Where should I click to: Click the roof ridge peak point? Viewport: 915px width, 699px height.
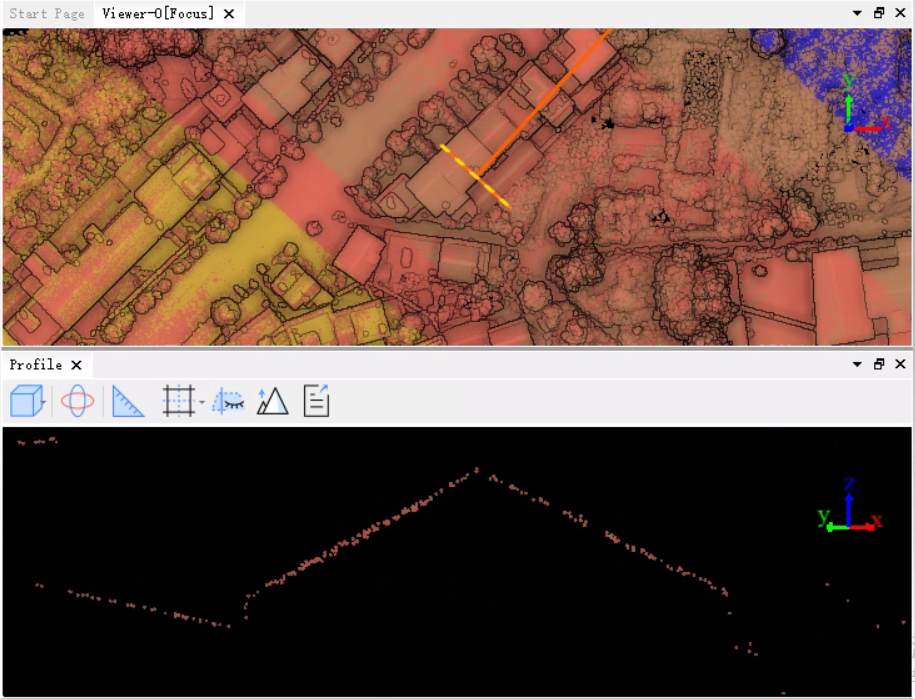(x=477, y=469)
